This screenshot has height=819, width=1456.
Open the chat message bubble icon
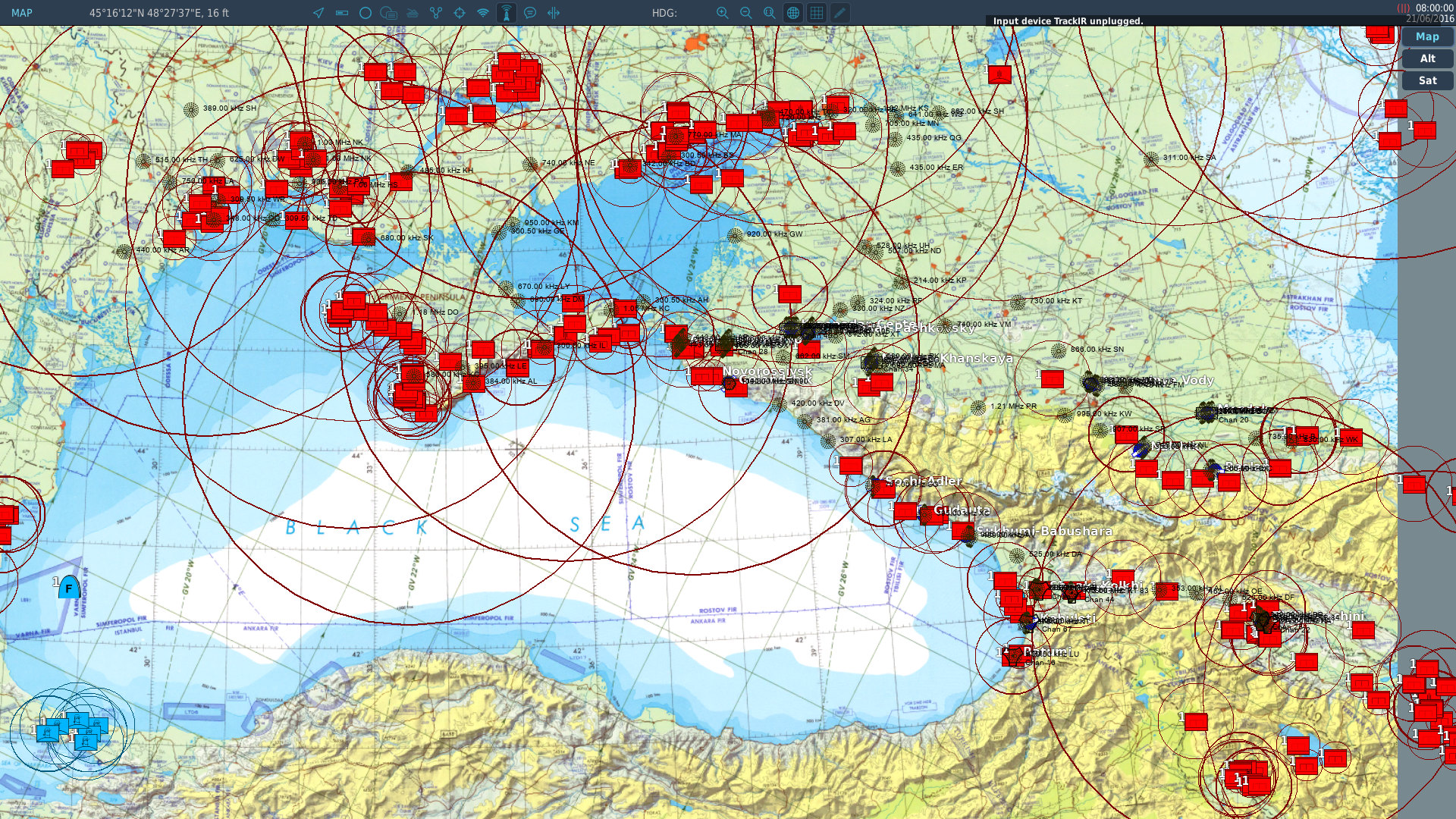(530, 13)
